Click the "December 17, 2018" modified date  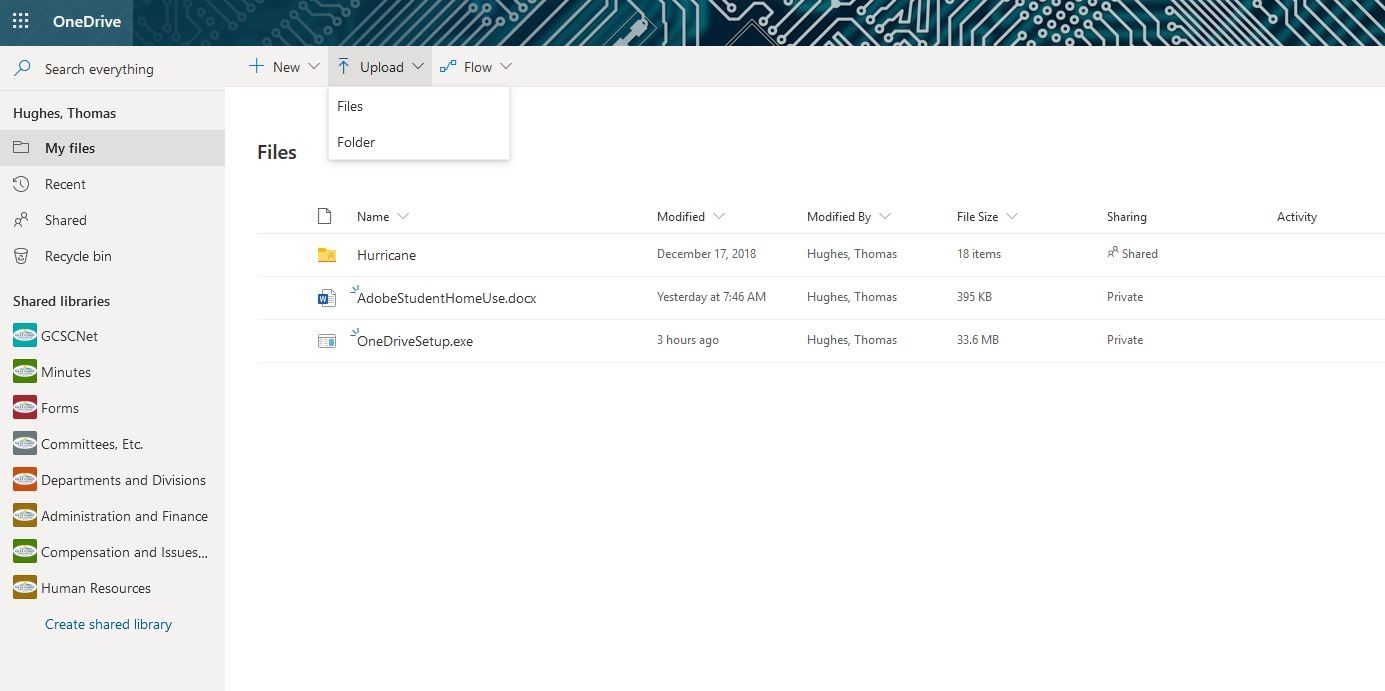point(706,254)
